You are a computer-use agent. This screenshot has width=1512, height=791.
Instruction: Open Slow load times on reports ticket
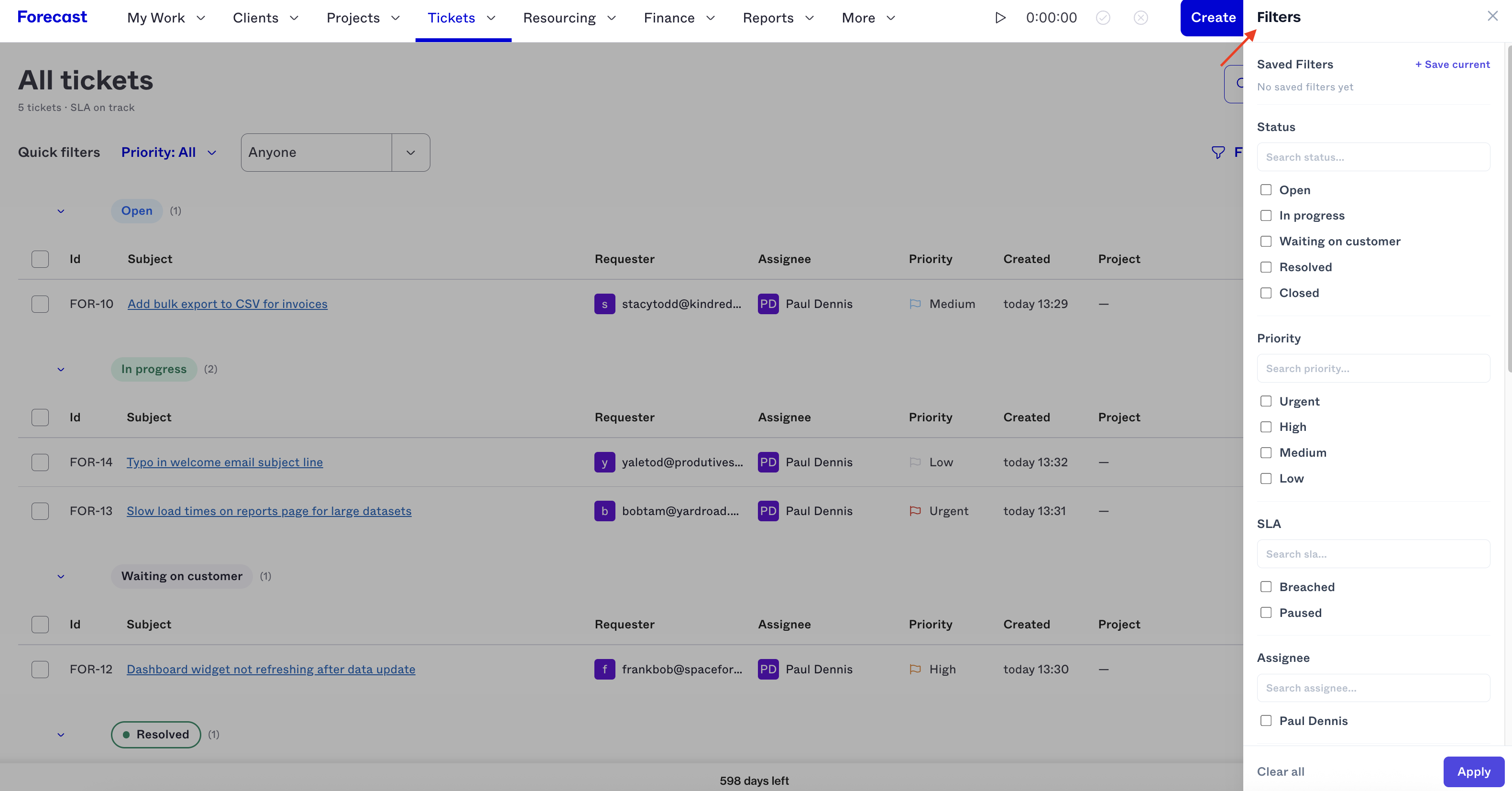click(269, 511)
